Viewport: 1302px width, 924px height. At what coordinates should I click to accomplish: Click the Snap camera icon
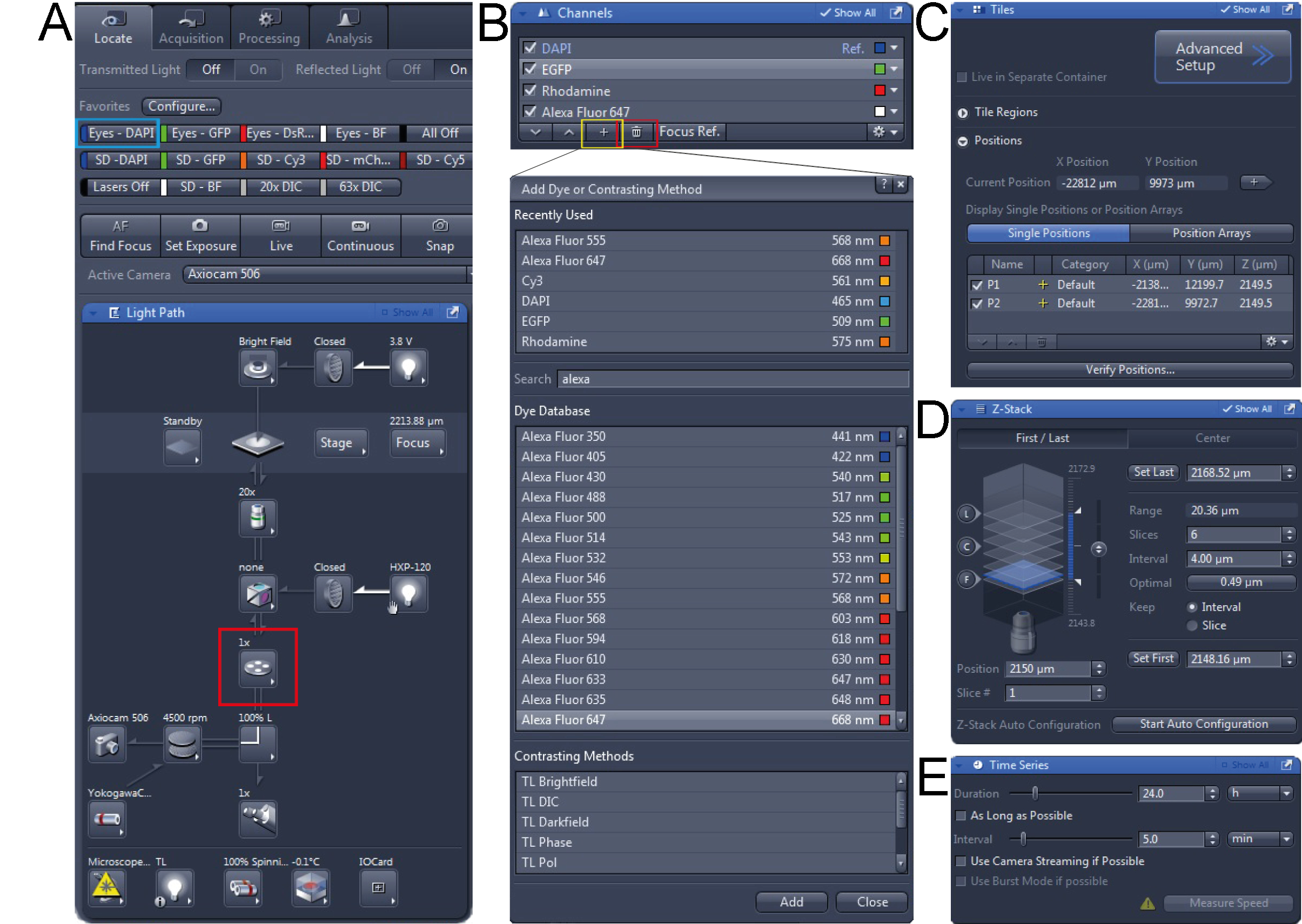click(440, 226)
